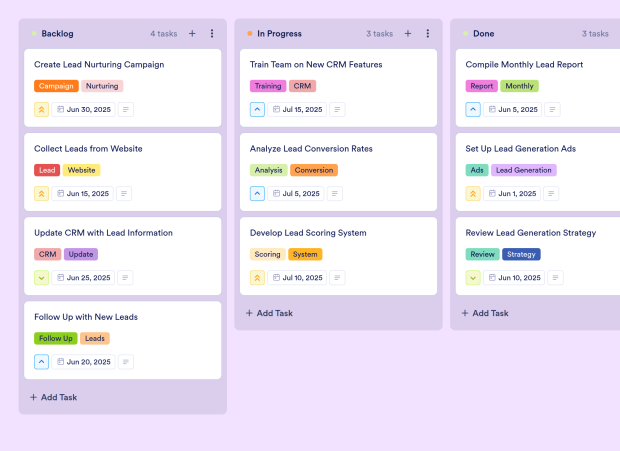Click Backlog 4 tasks counter
Viewport: 620px width, 451px height.
[x=164, y=34]
